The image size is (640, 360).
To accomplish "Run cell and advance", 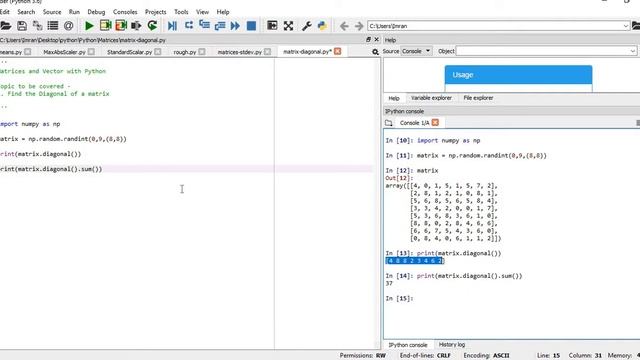I will tap(121, 26).
